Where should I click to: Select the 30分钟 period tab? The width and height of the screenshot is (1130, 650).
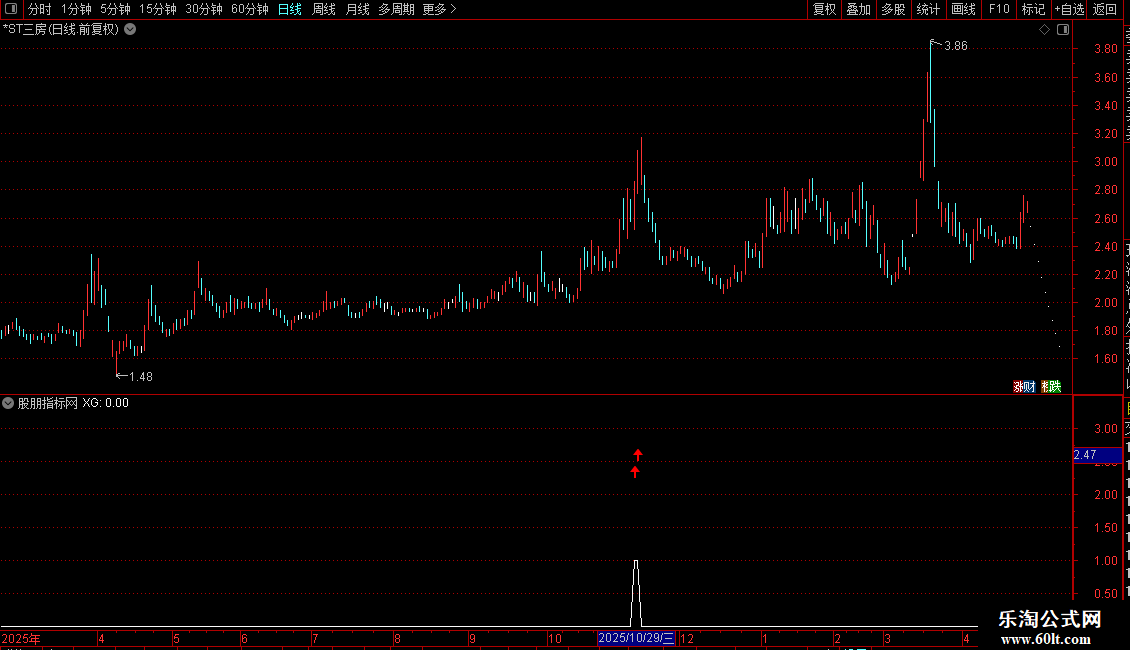pyautogui.click(x=204, y=9)
